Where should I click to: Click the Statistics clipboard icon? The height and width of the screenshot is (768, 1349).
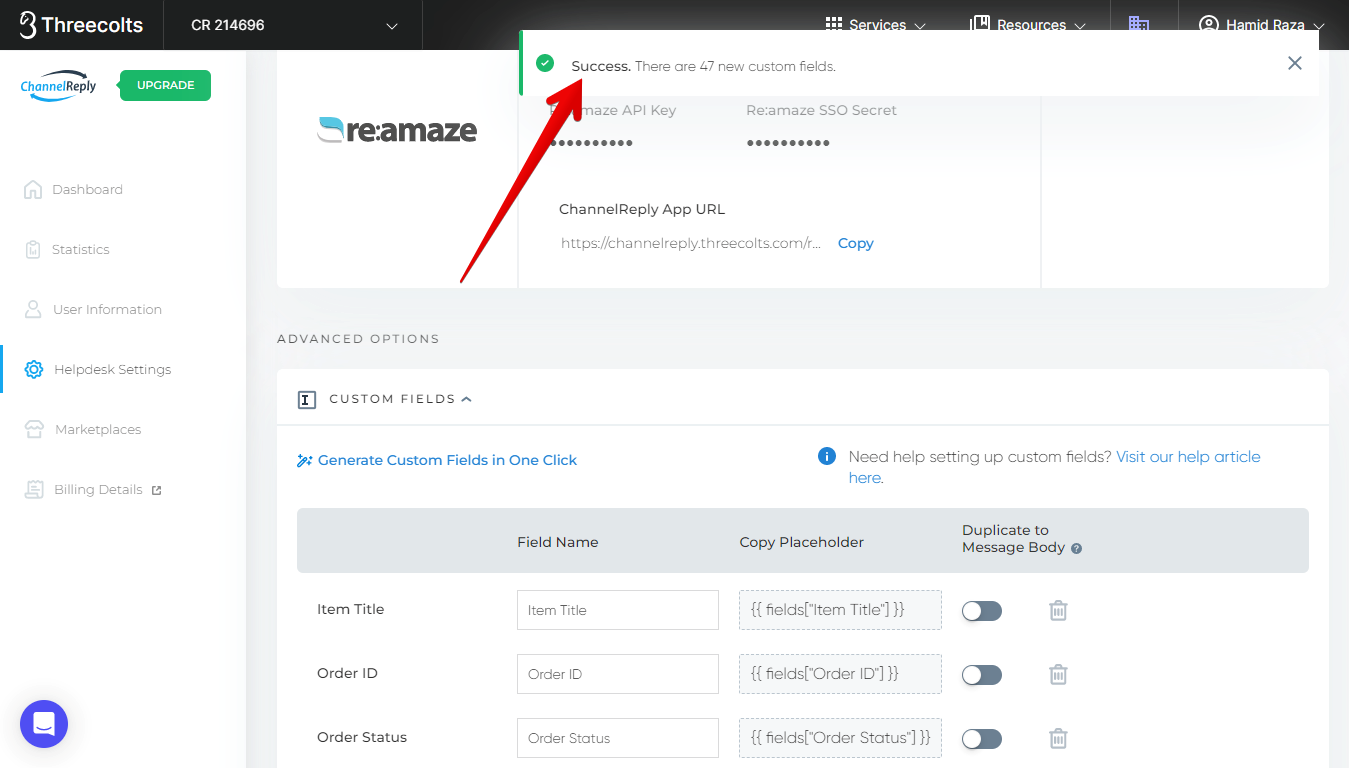(33, 249)
